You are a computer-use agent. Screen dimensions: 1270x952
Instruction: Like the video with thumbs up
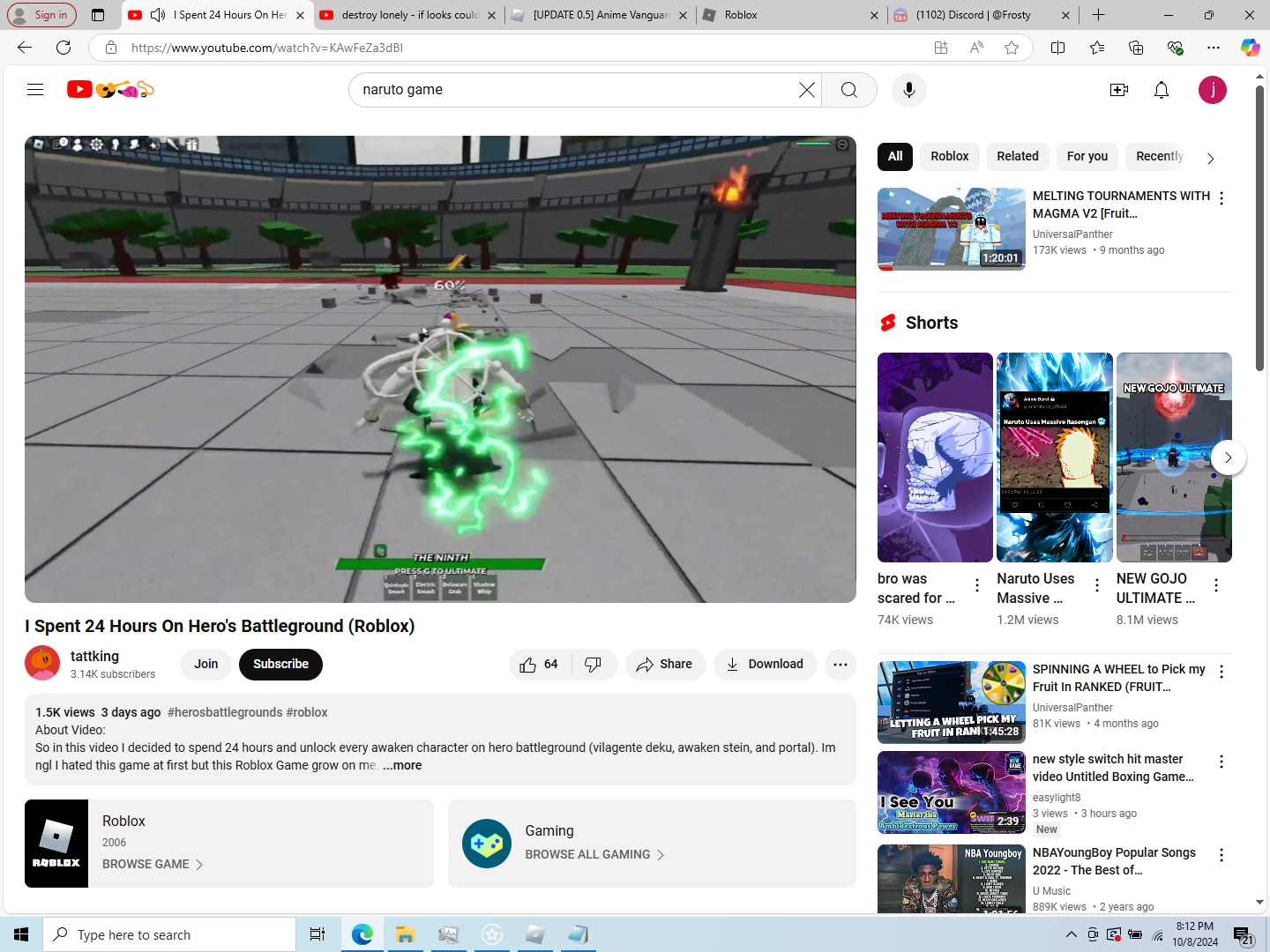click(x=540, y=664)
